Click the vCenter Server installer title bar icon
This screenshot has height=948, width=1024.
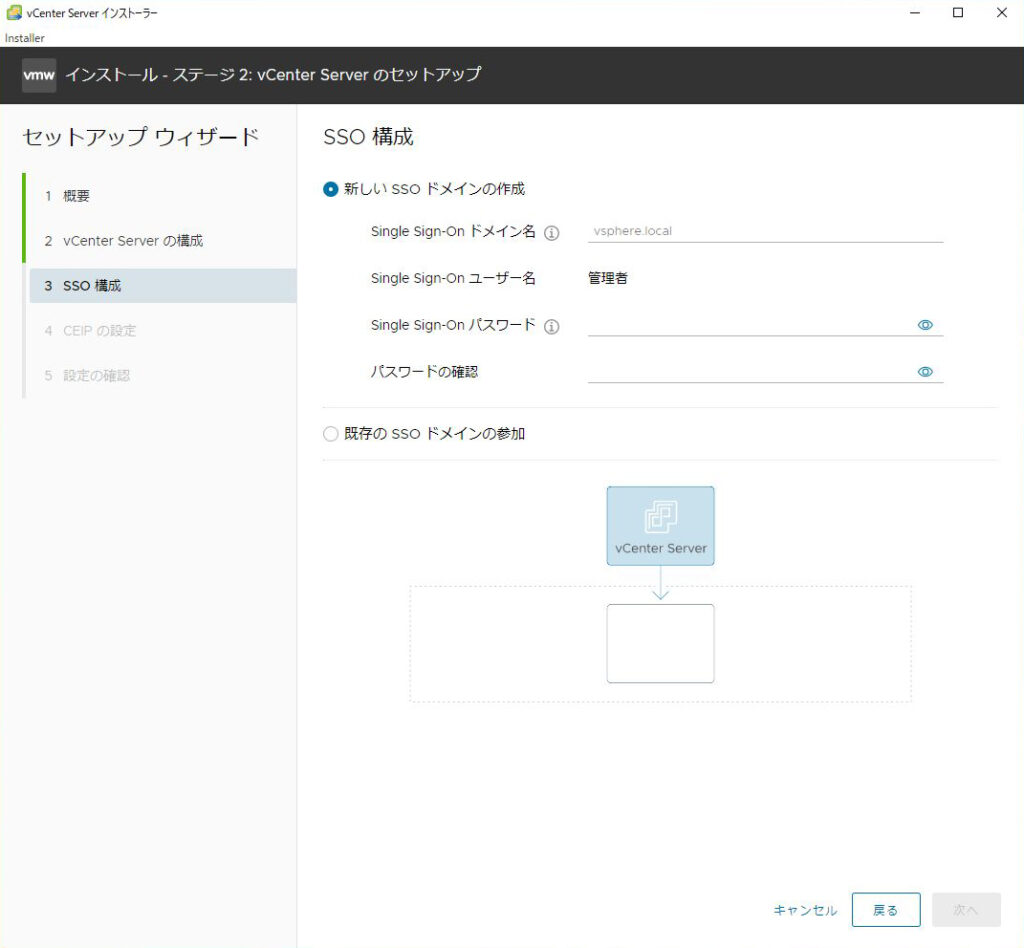[x=14, y=12]
